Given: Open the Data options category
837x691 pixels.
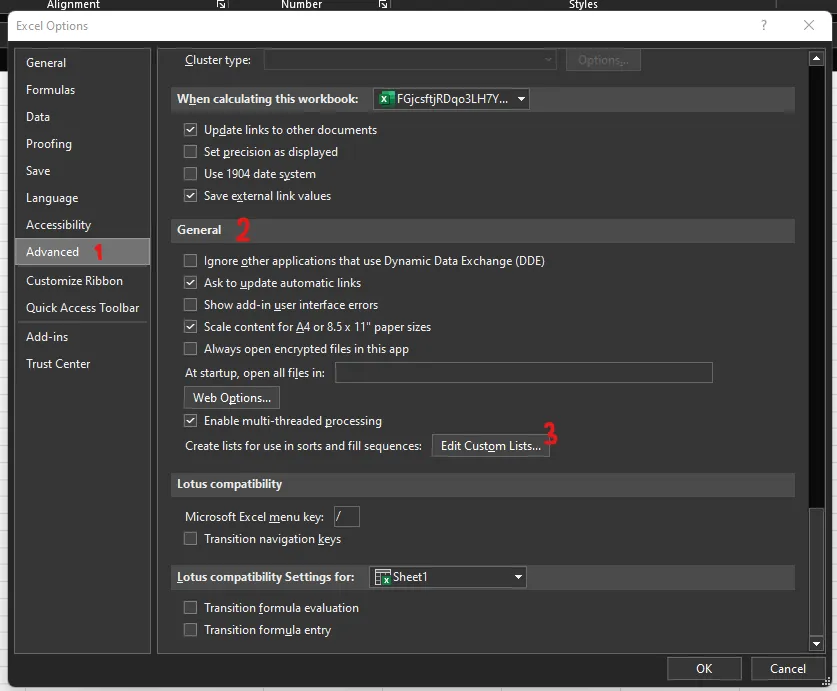Looking at the screenshot, I should 83,116.
